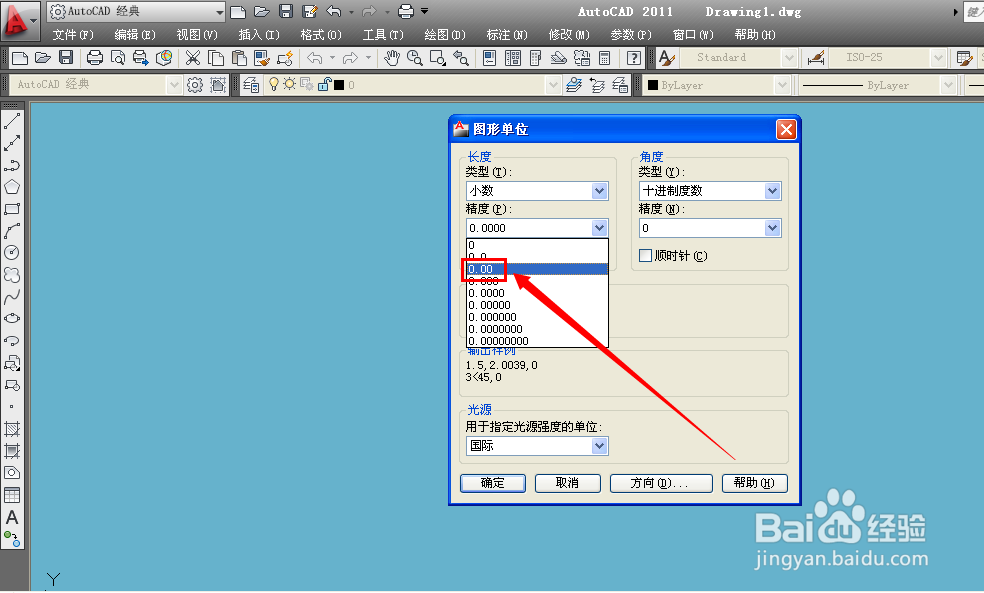The height and width of the screenshot is (593, 984).
Task: Click the Save icon in quick access toolbar
Action: coord(286,11)
